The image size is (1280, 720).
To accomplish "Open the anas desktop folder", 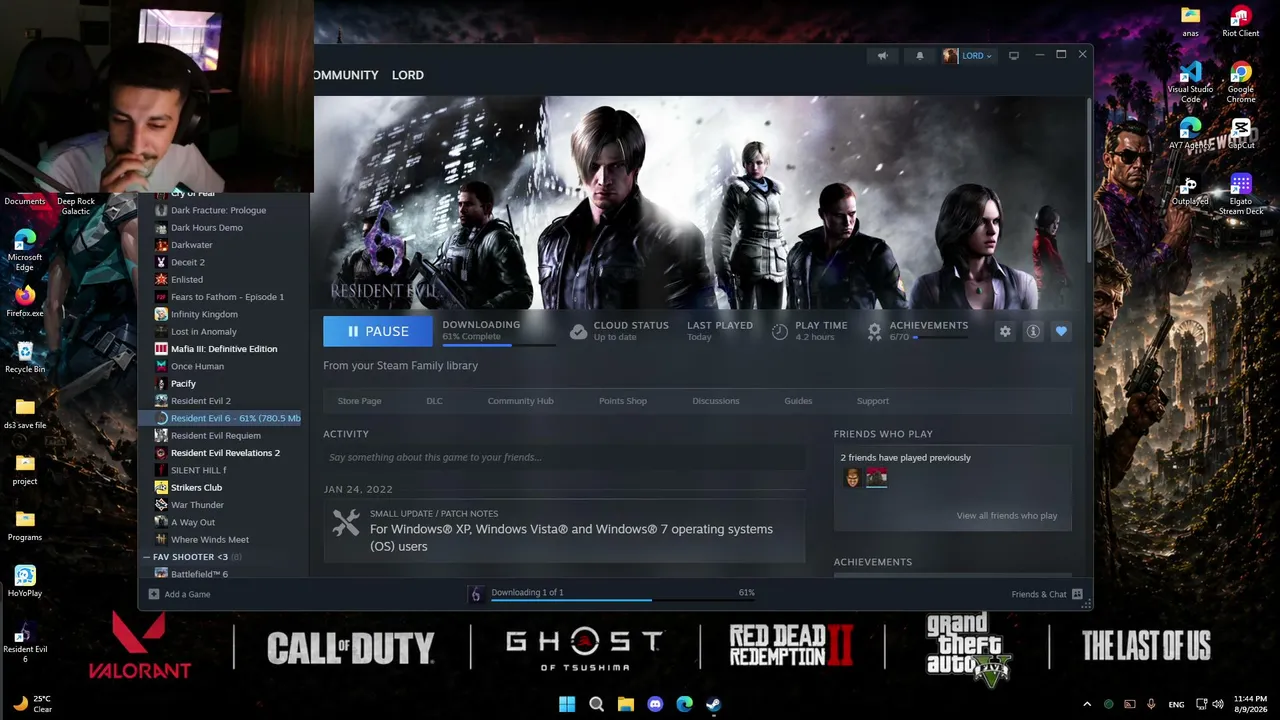I will tap(1190, 21).
